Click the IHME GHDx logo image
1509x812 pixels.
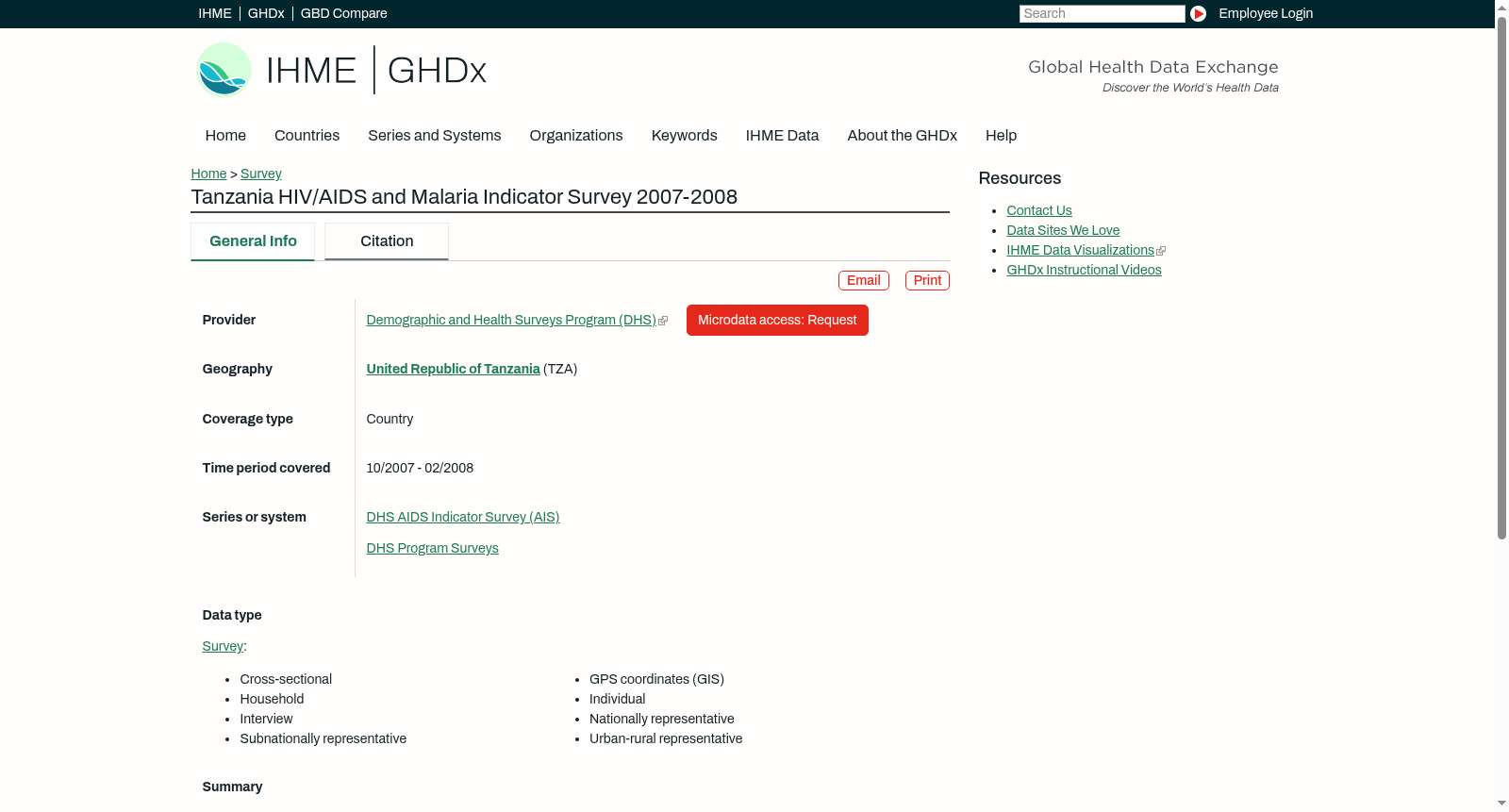[x=340, y=70]
